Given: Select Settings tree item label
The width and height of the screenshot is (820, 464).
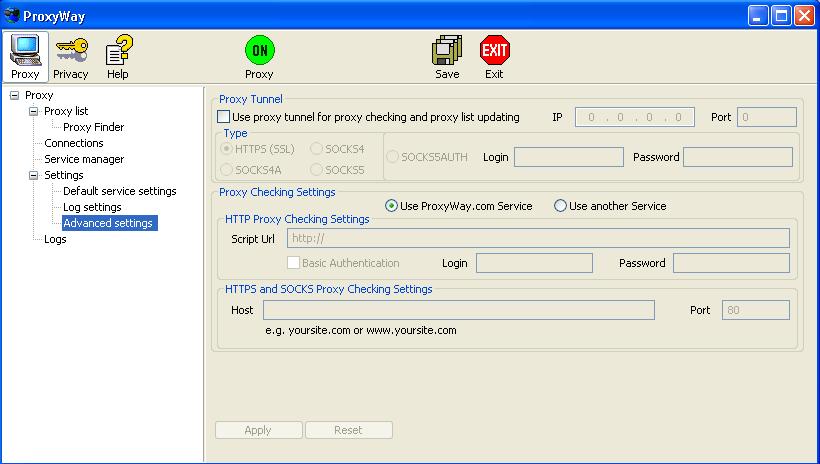Looking at the screenshot, I should click(x=64, y=175).
